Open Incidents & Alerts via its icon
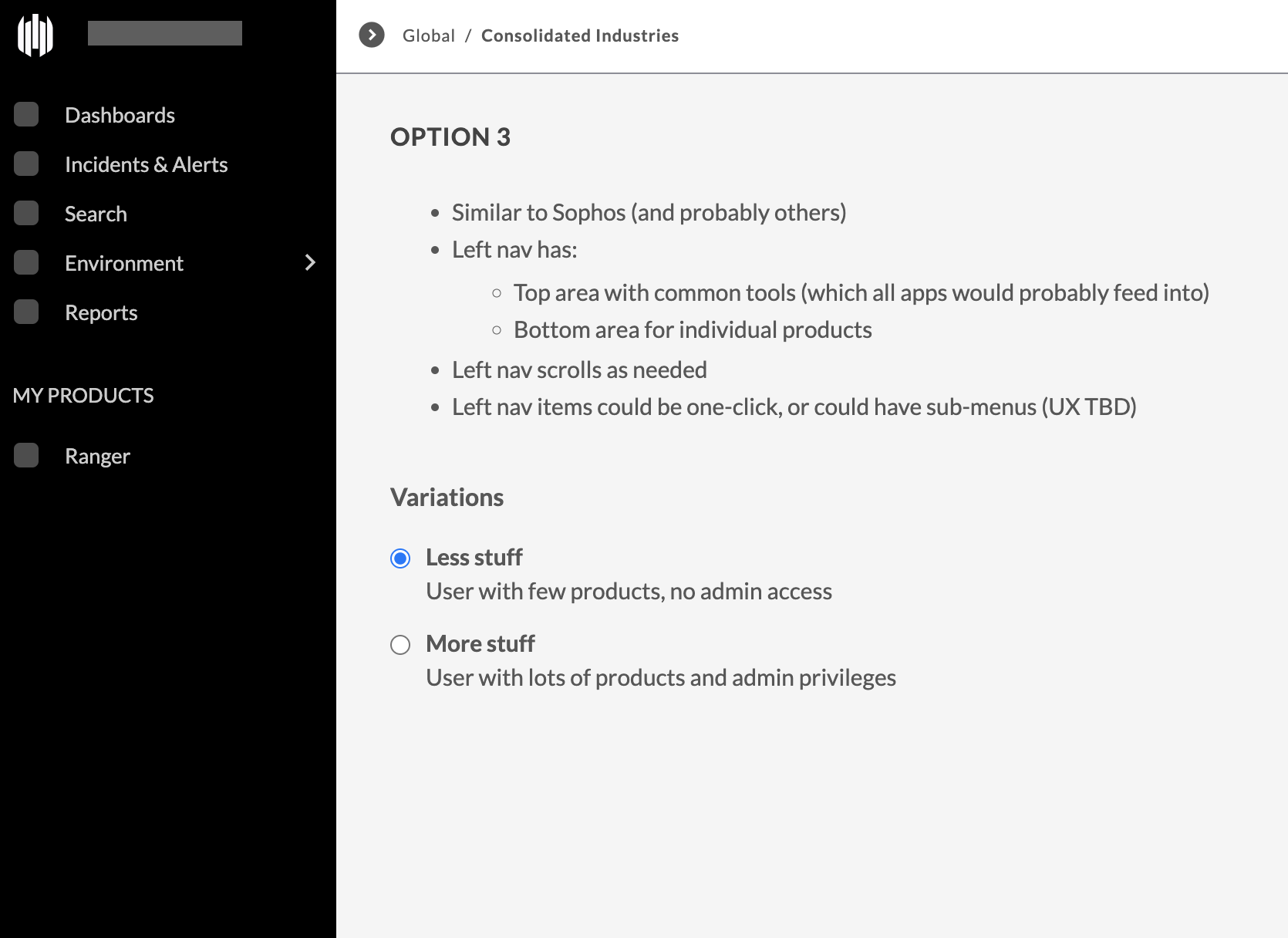Image resolution: width=1288 pixels, height=938 pixels. [26, 164]
